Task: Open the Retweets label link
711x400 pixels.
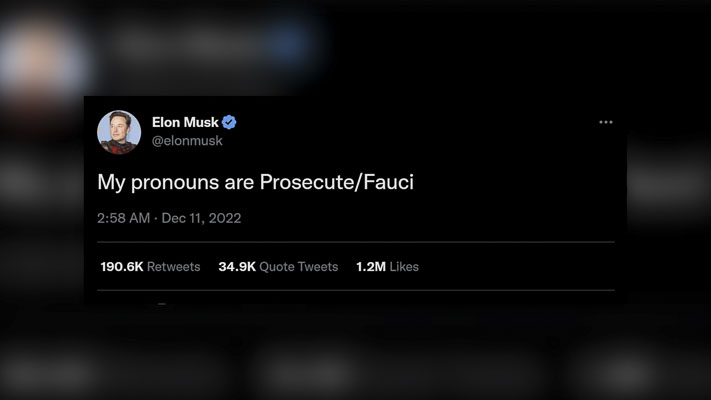Action: pos(174,267)
